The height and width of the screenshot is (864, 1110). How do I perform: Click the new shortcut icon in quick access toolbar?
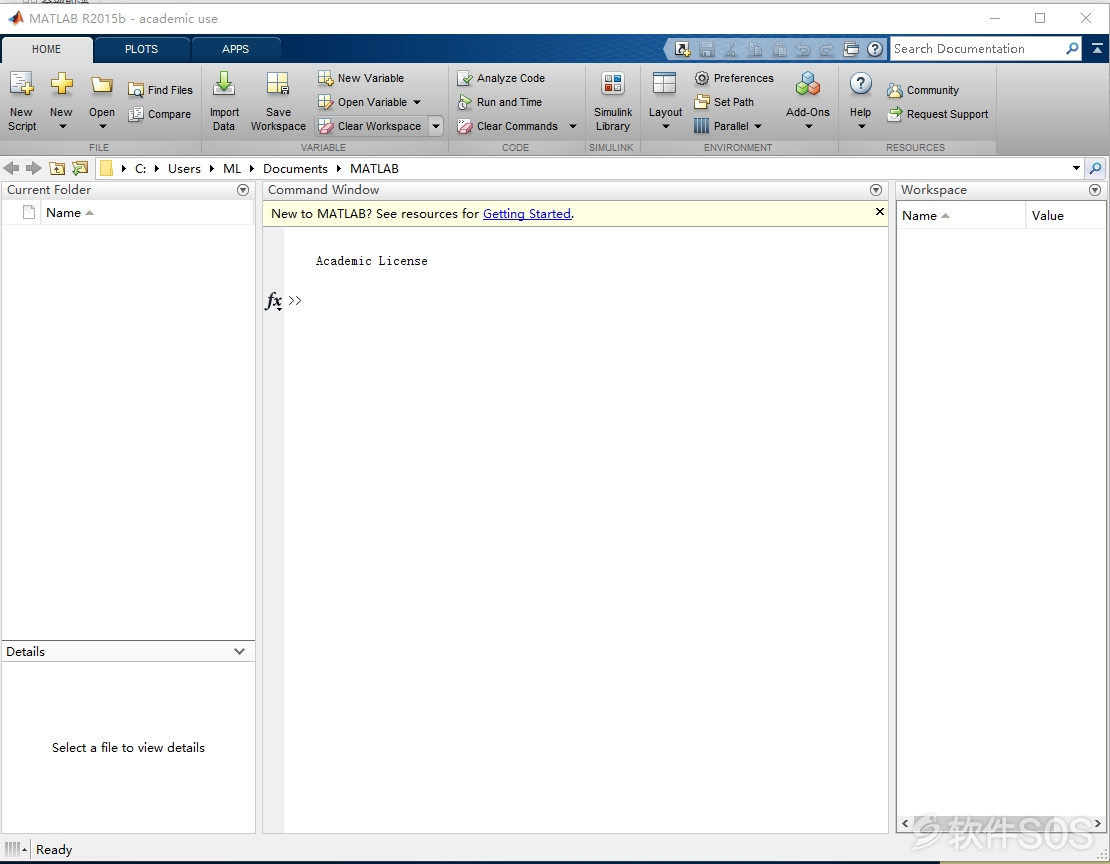click(x=682, y=49)
